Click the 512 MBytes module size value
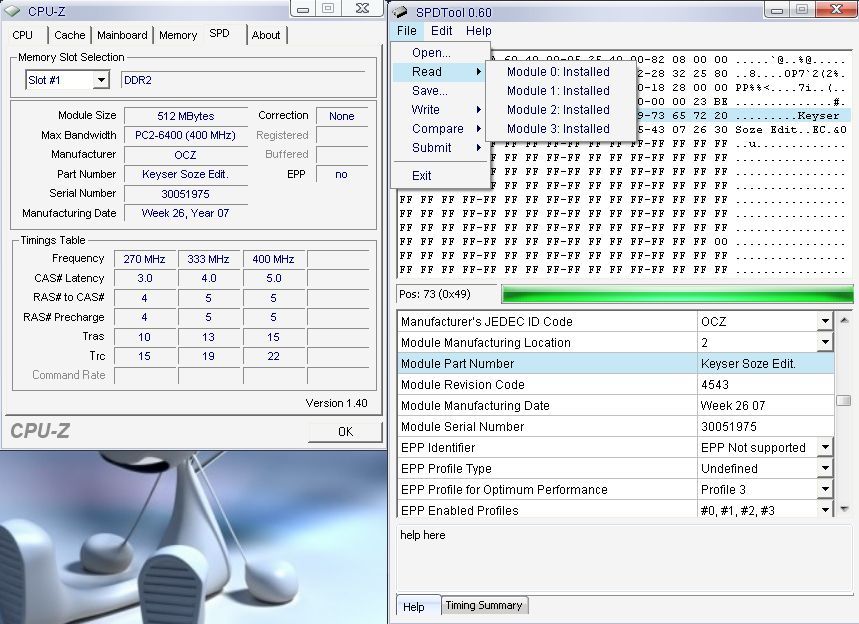This screenshot has height=624, width=859. click(x=186, y=116)
